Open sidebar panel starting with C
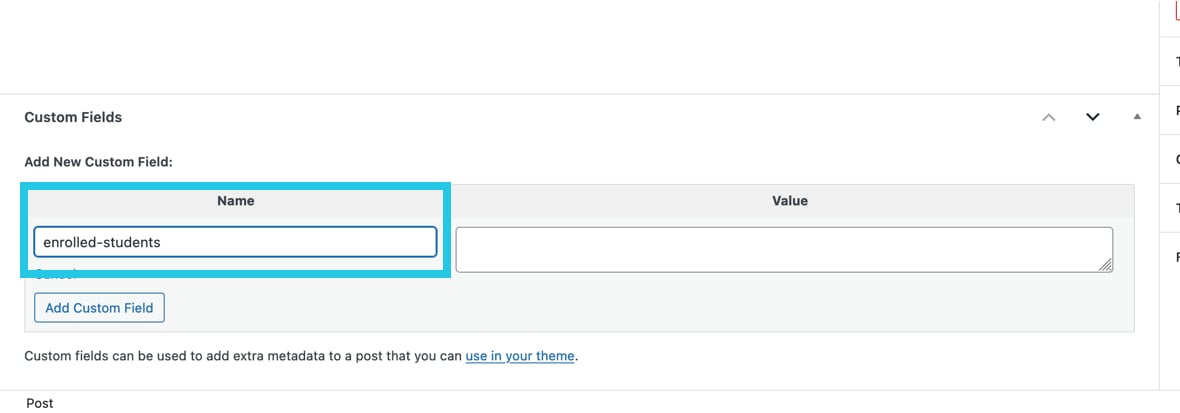 [x=1177, y=159]
